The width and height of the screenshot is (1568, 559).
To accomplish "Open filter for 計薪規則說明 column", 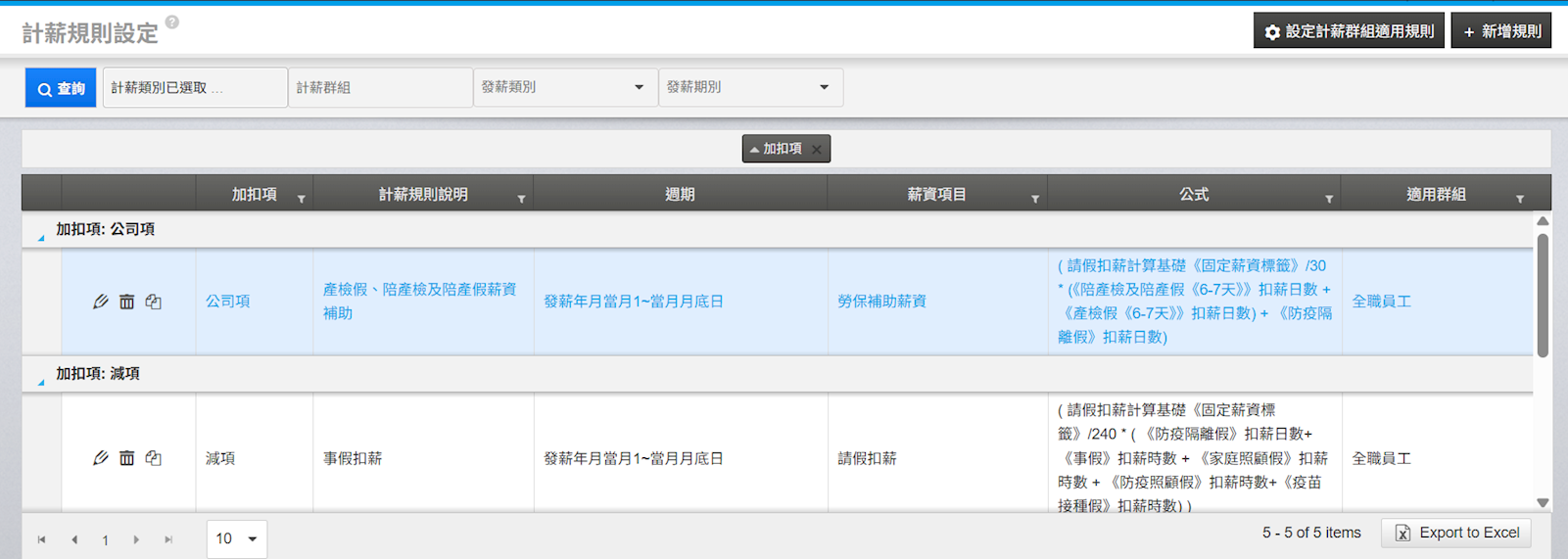I will click(x=521, y=199).
